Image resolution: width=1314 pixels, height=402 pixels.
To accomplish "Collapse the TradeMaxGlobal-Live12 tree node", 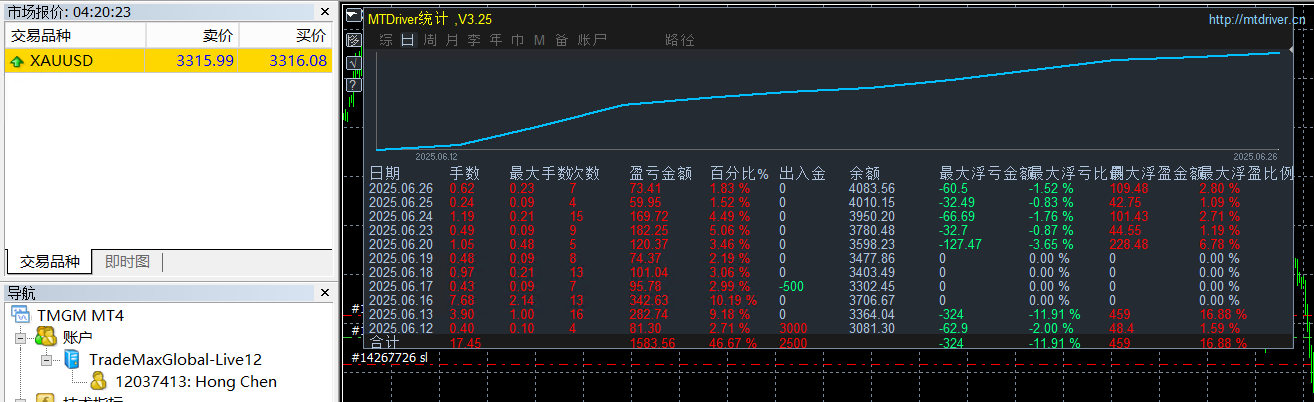I will pyautogui.click(x=46, y=359).
